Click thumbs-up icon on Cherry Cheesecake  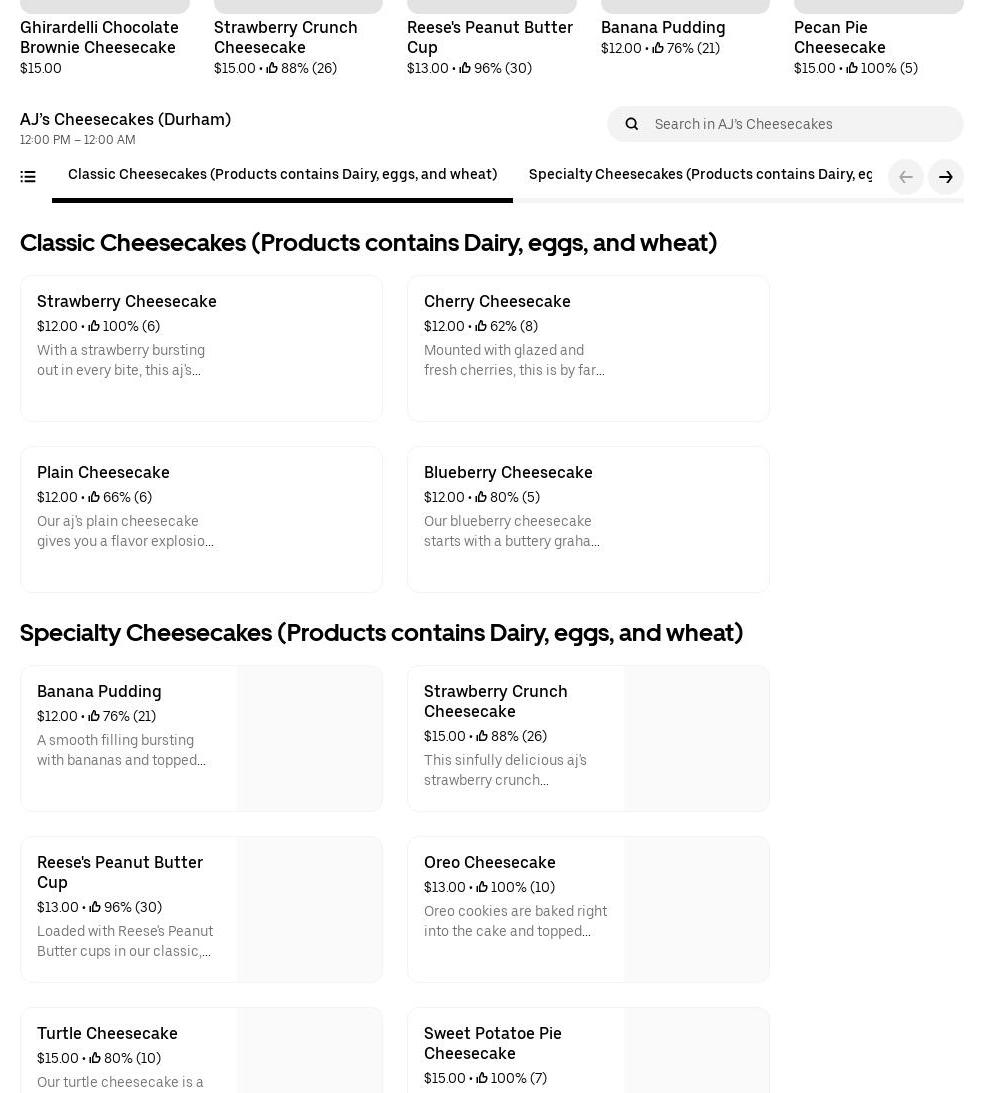click(481, 326)
